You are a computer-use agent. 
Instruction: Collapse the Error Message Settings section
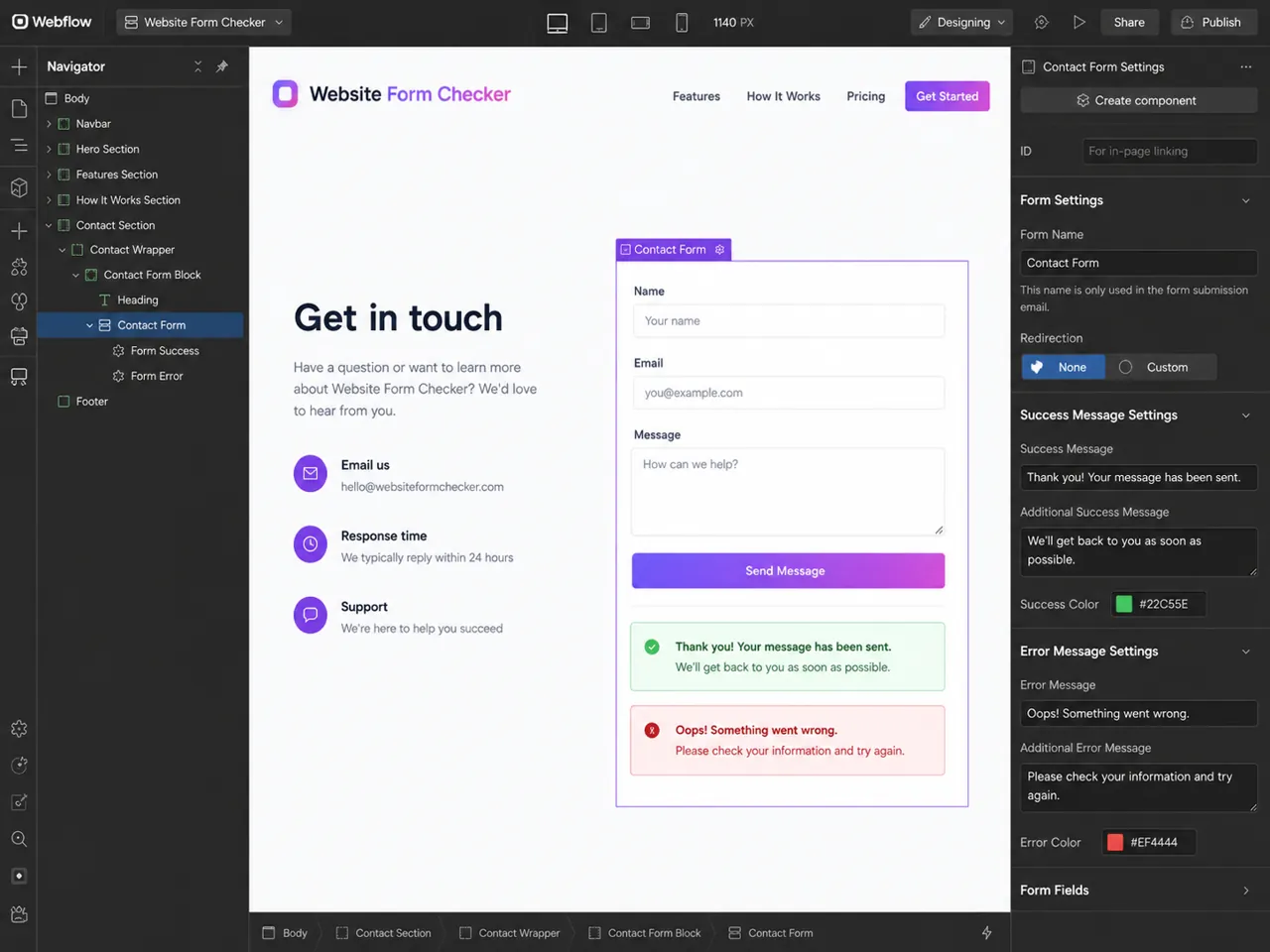pyautogui.click(x=1246, y=652)
